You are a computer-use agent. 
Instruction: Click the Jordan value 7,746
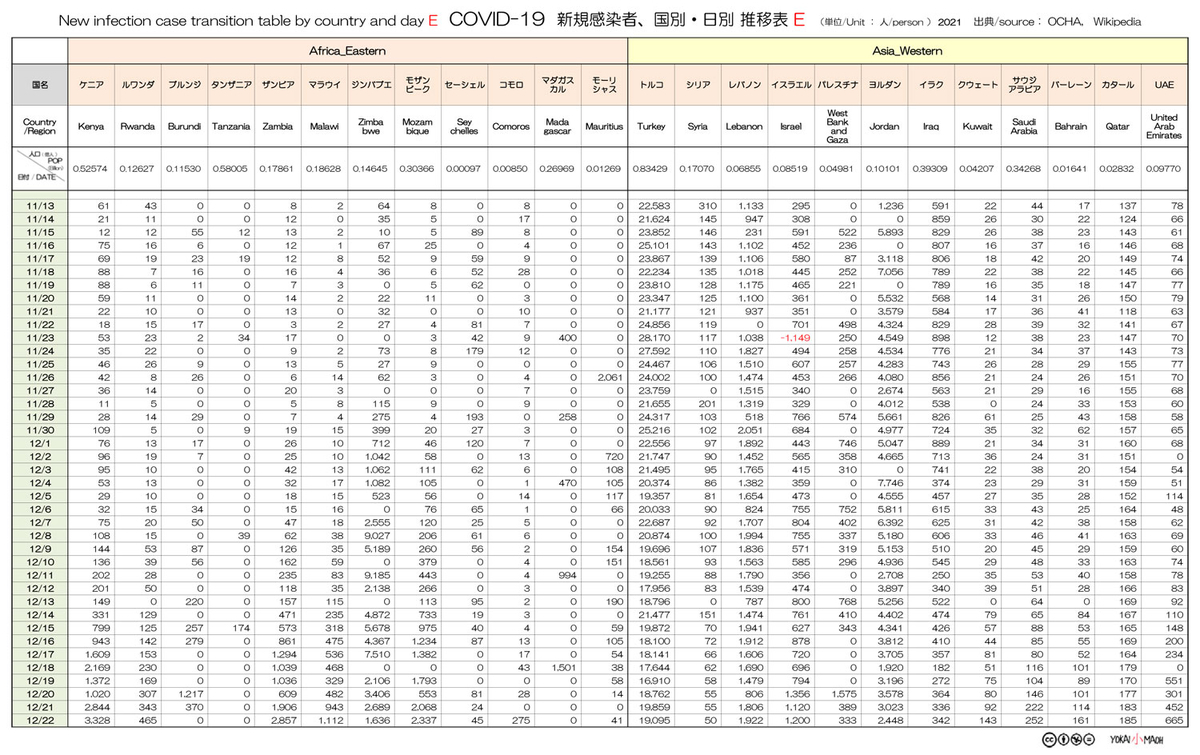pos(890,481)
